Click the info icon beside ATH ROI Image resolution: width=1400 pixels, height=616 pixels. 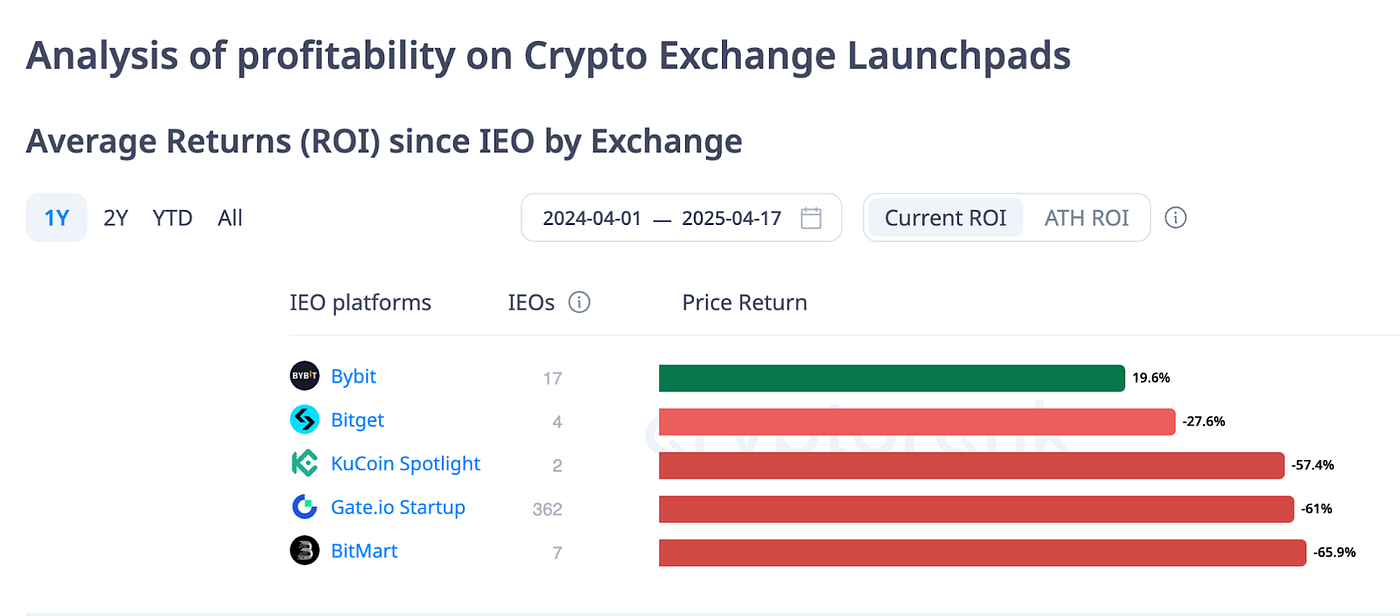tap(1176, 218)
